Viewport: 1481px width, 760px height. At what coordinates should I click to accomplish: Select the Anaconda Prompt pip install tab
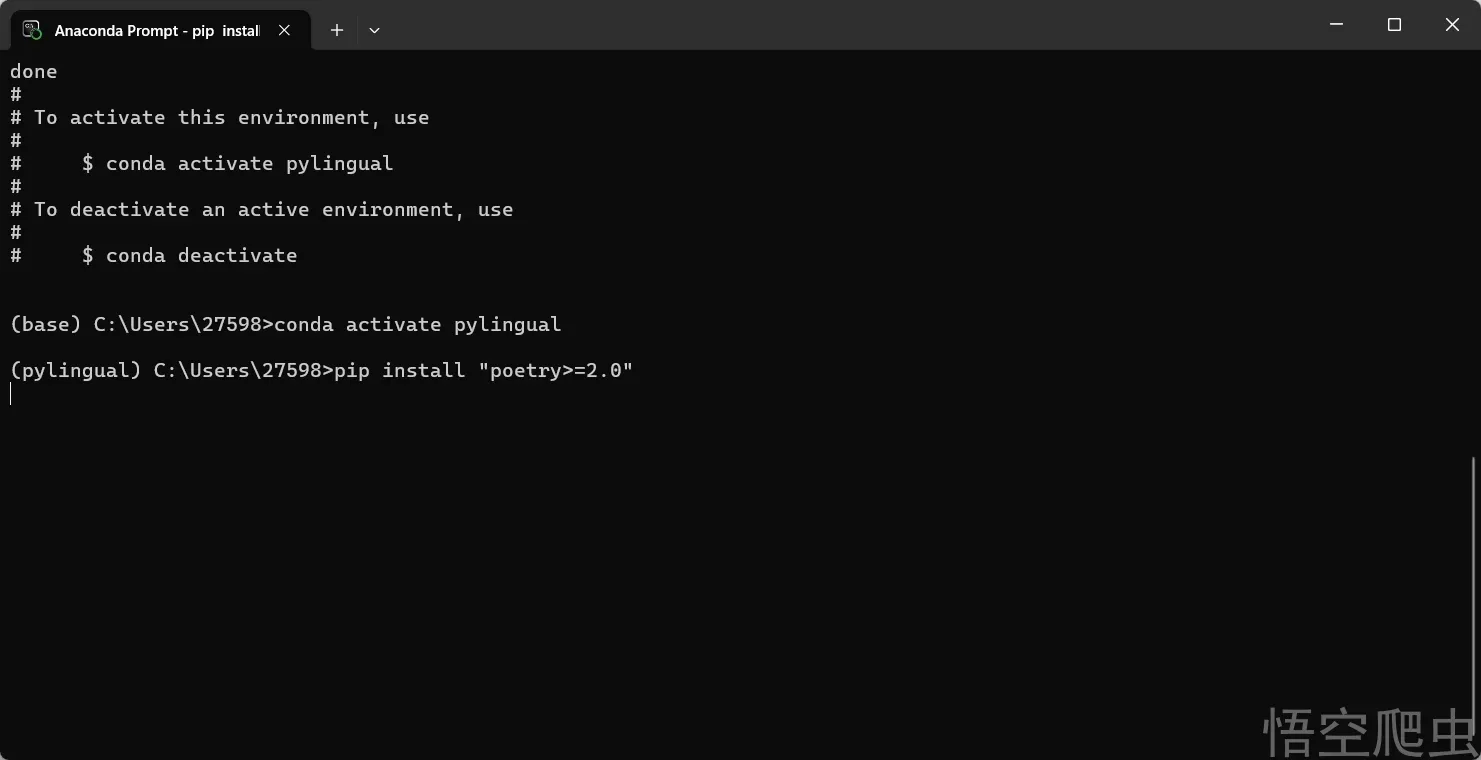point(157,31)
